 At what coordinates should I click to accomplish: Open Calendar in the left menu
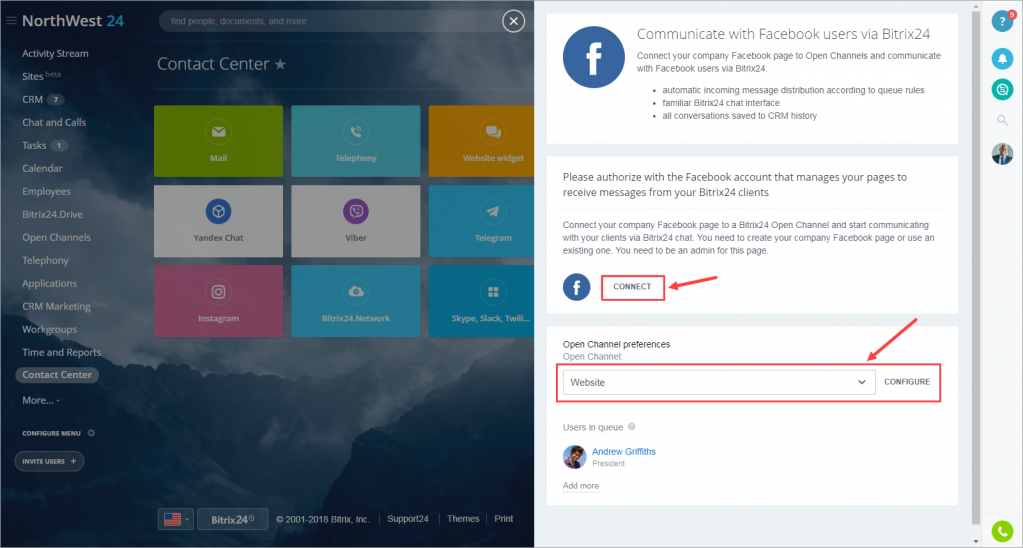pos(42,168)
